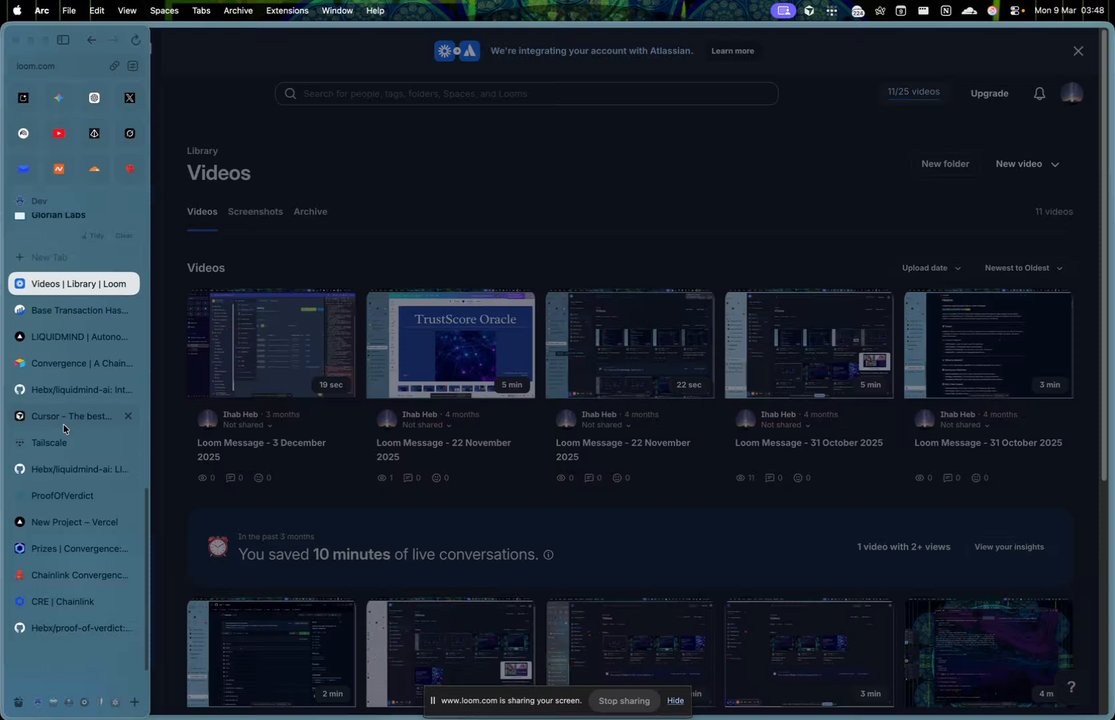The height and width of the screenshot is (720, 1115).
Task: Open Control Center in macOS menu bar
Action: (x=1015, y=11)
